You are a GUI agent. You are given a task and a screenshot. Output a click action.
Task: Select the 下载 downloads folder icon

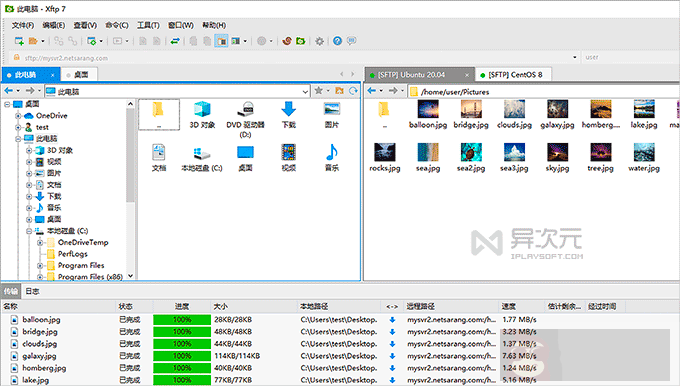click(288, 114)
